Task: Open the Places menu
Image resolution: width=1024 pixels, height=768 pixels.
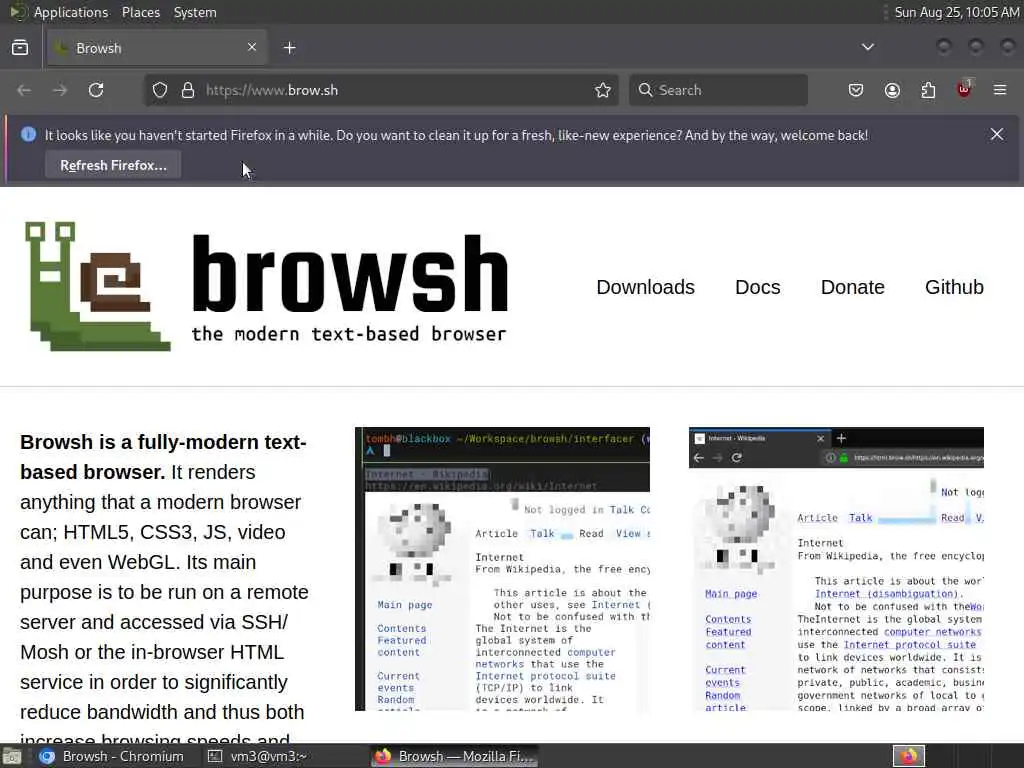Action: coord(140,12)
